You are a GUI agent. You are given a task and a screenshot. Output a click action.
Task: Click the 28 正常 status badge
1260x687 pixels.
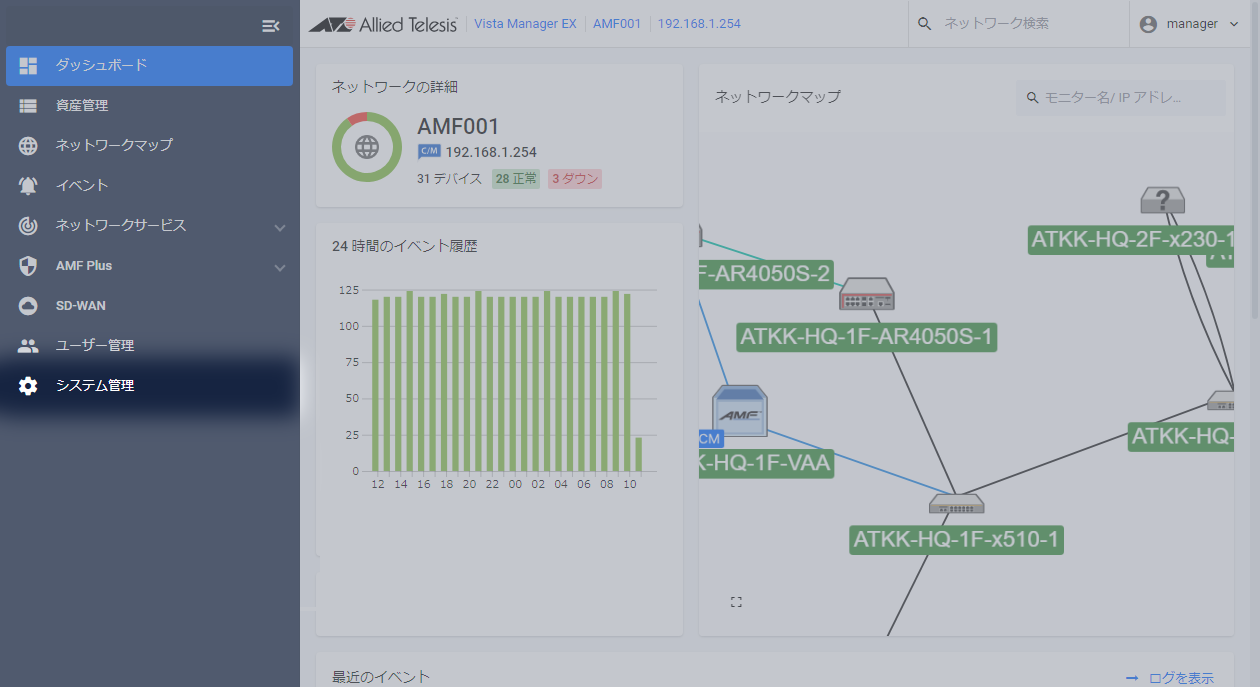(516, 179)
